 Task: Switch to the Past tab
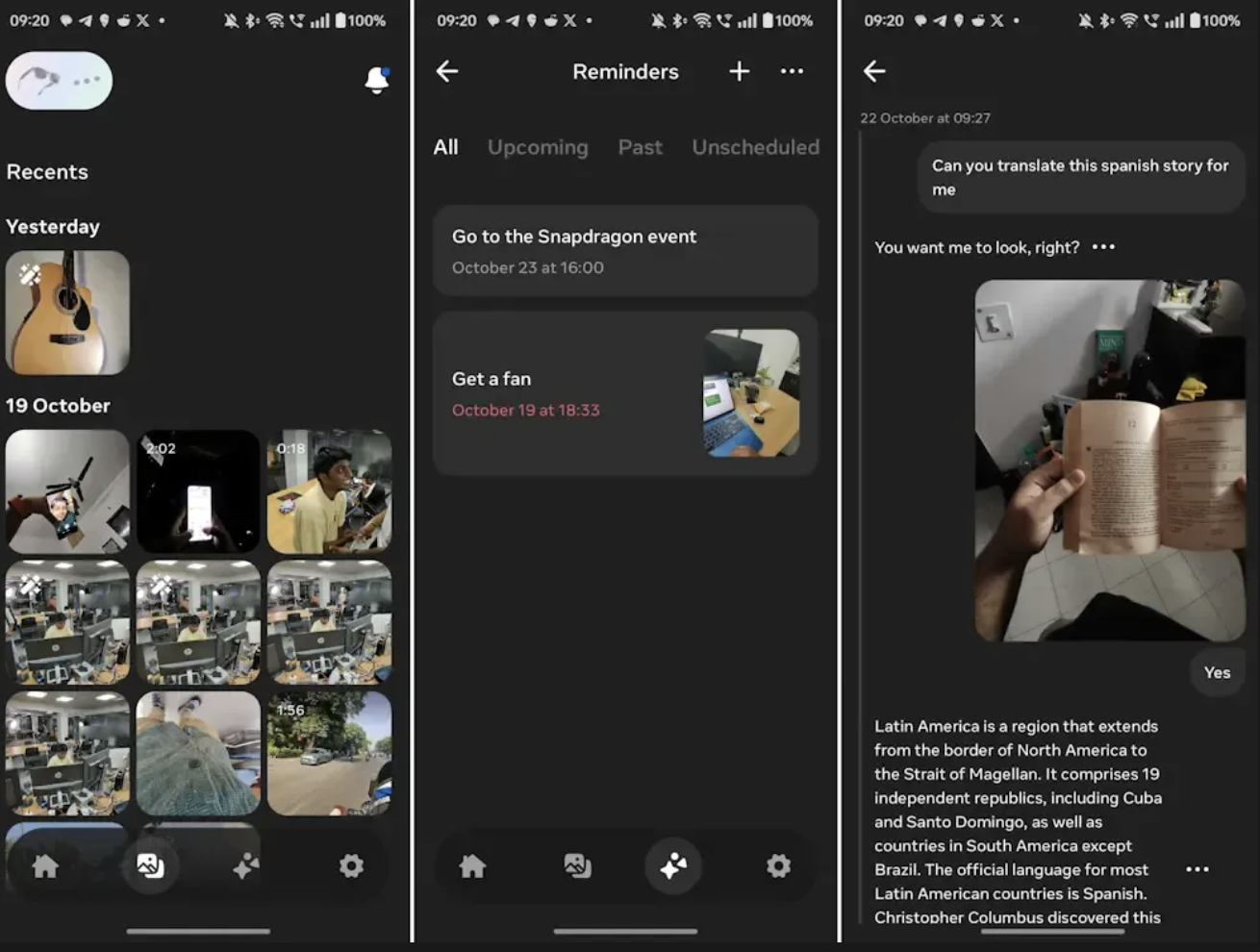pos(641,147)
